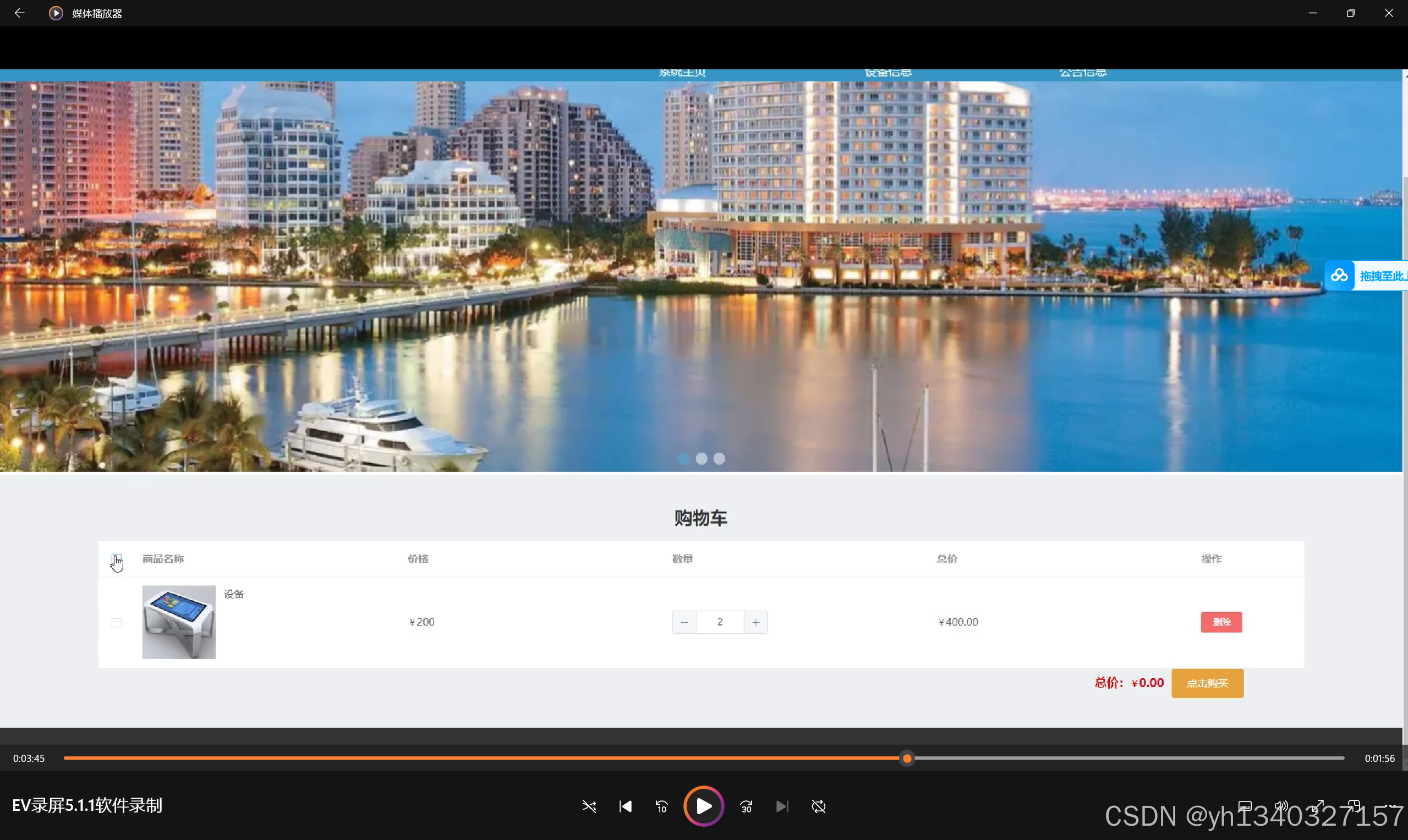Decrease quantity with the minus button
This screenshot has width=1408, height=840.
pos(684,622)
